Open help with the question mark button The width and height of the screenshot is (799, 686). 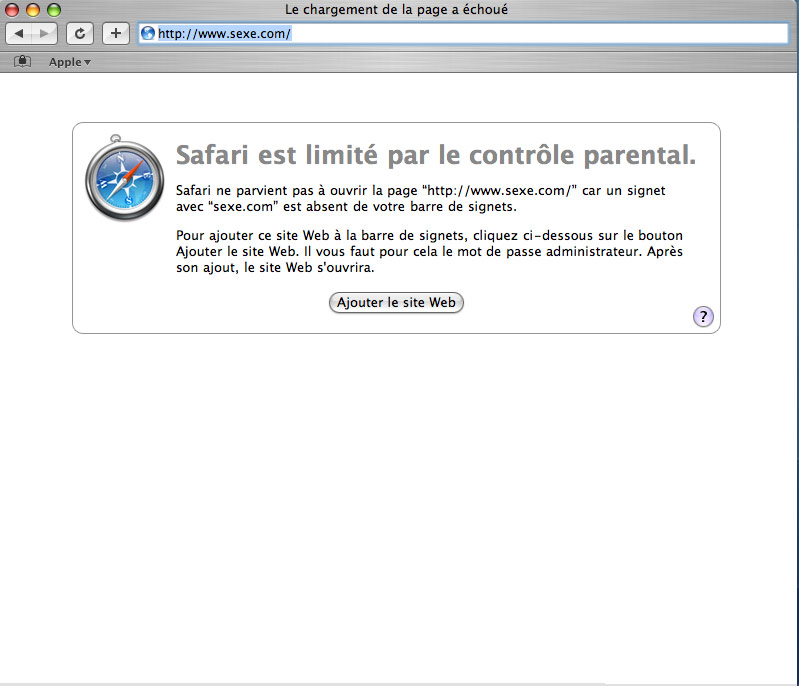pos(703,316)
